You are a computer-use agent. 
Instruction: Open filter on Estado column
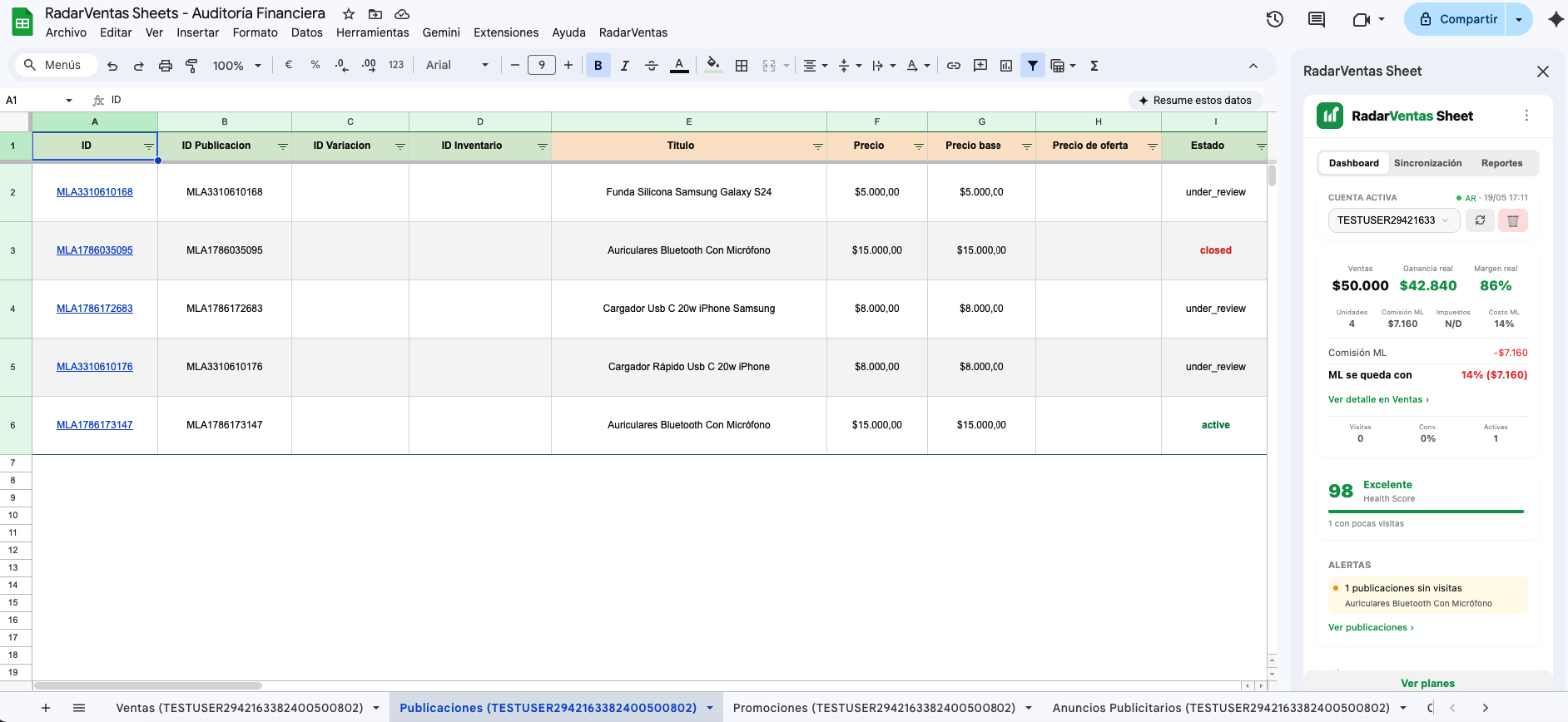pos(1261,146)
